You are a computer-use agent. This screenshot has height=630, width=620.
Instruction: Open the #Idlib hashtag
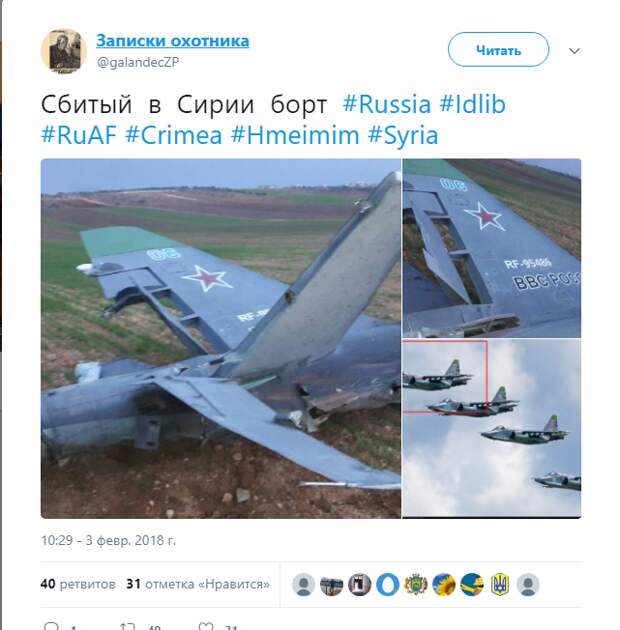coord(473,104)
